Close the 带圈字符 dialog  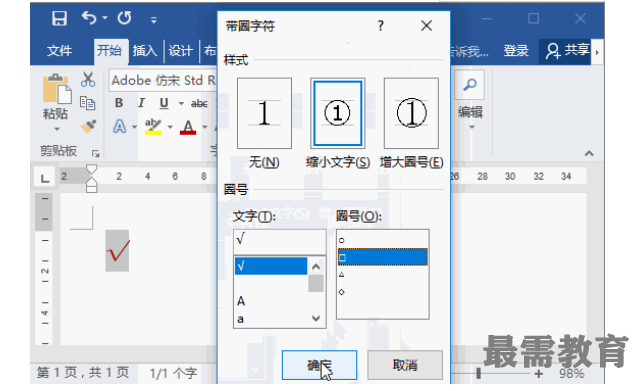(x=426, y=26)
